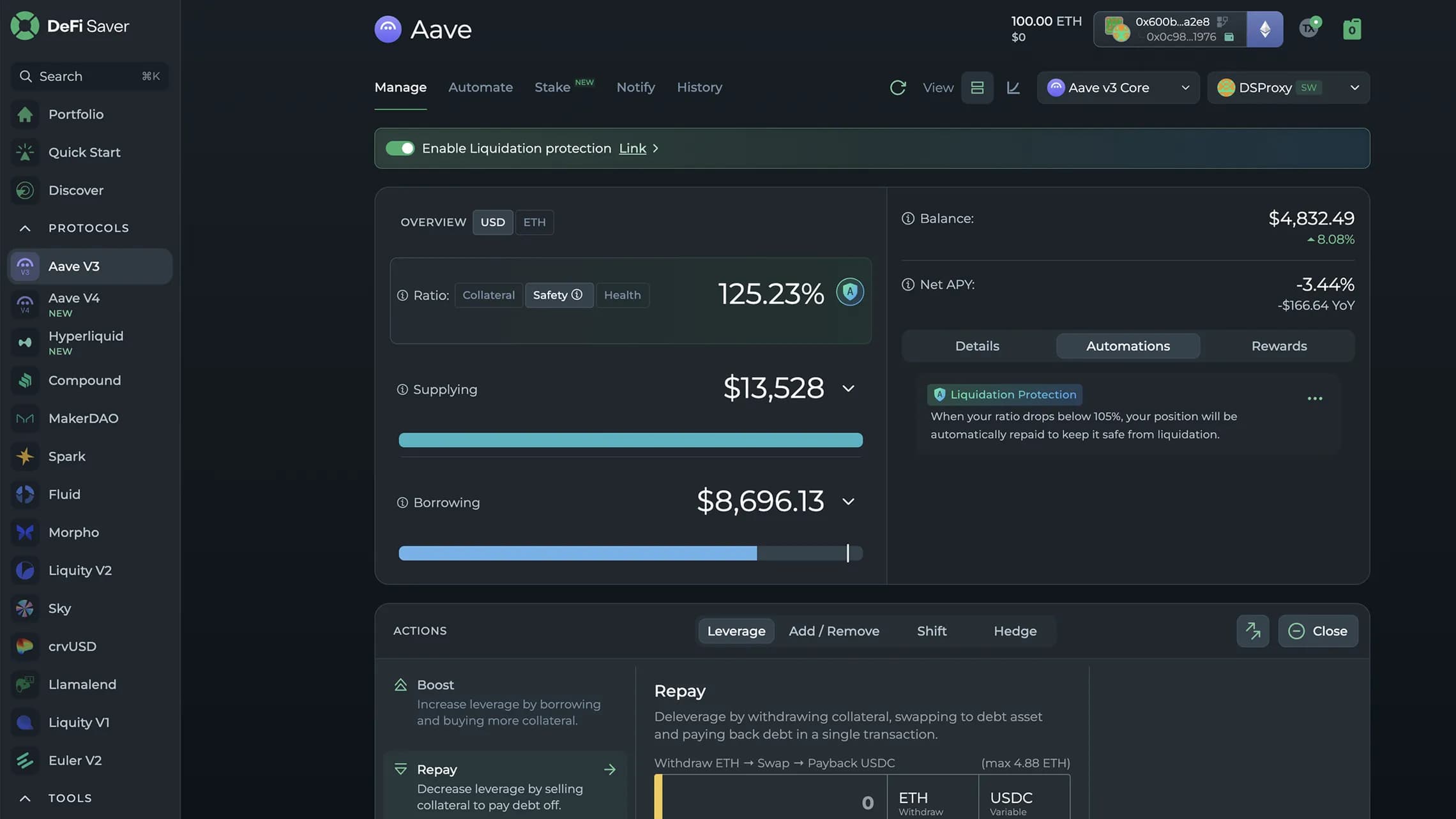This screenshot has height=819, width=1456.
Task: Open the Ethereum network selector
Action: tap(1264, 29)
